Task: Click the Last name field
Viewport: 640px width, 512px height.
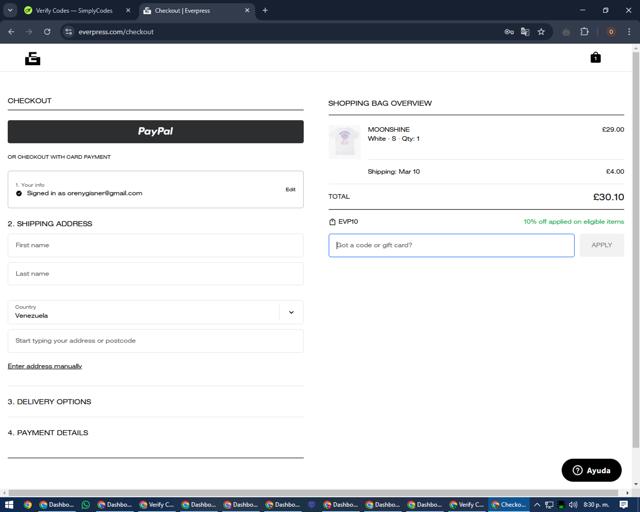Action: pos(156,274)
